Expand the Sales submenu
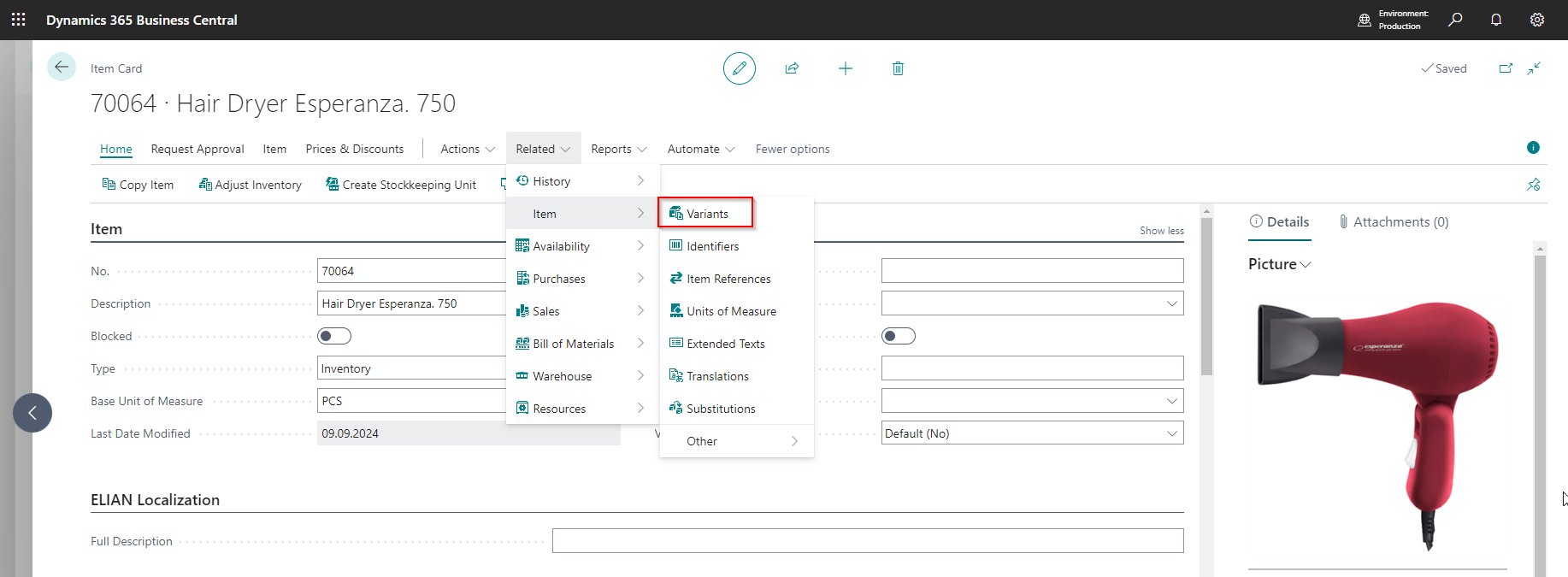Viewport: 1568px width, 577px height. 582,311
